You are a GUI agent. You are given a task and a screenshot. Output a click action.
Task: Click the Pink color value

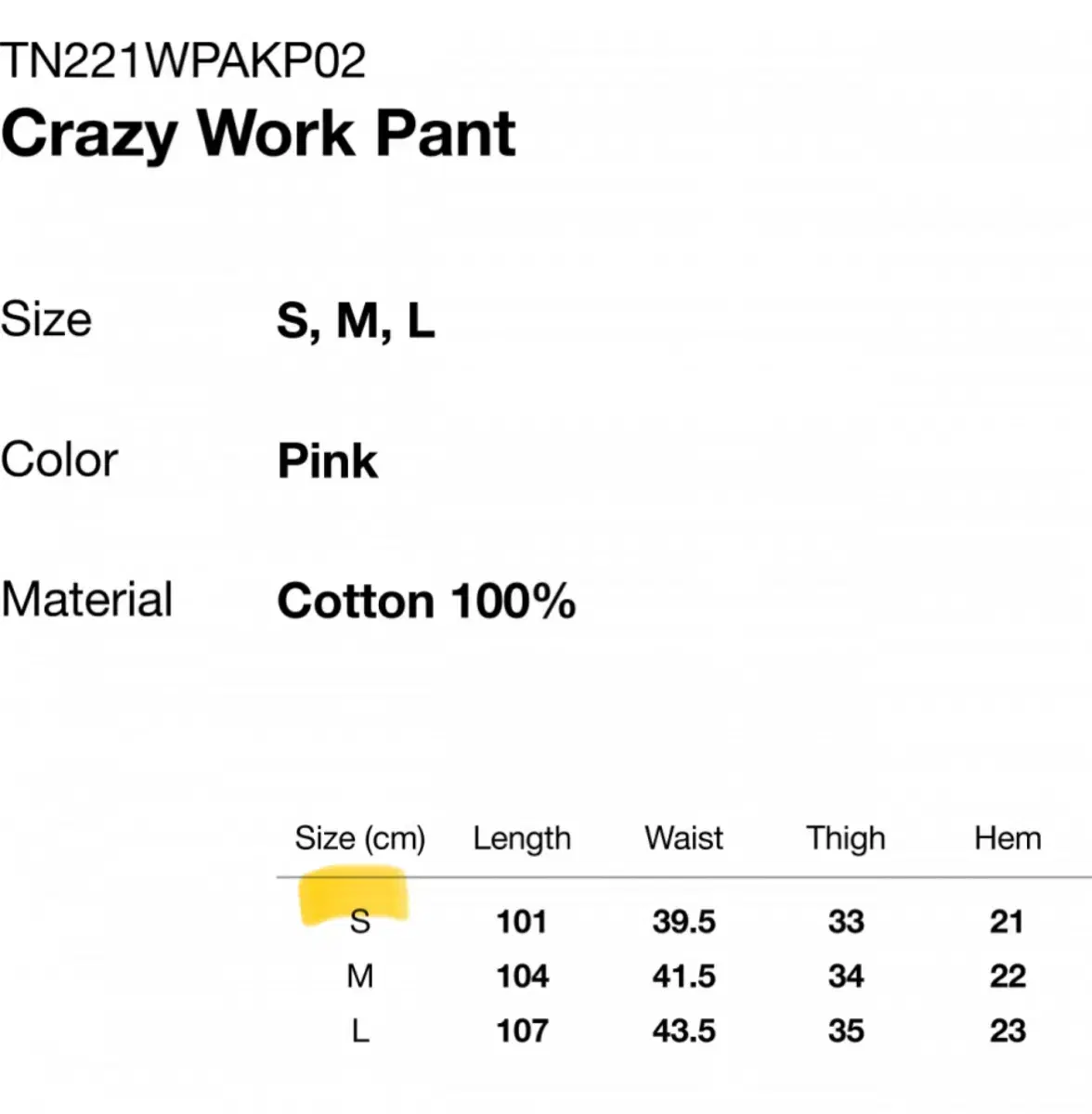click(x=328, y=461)
